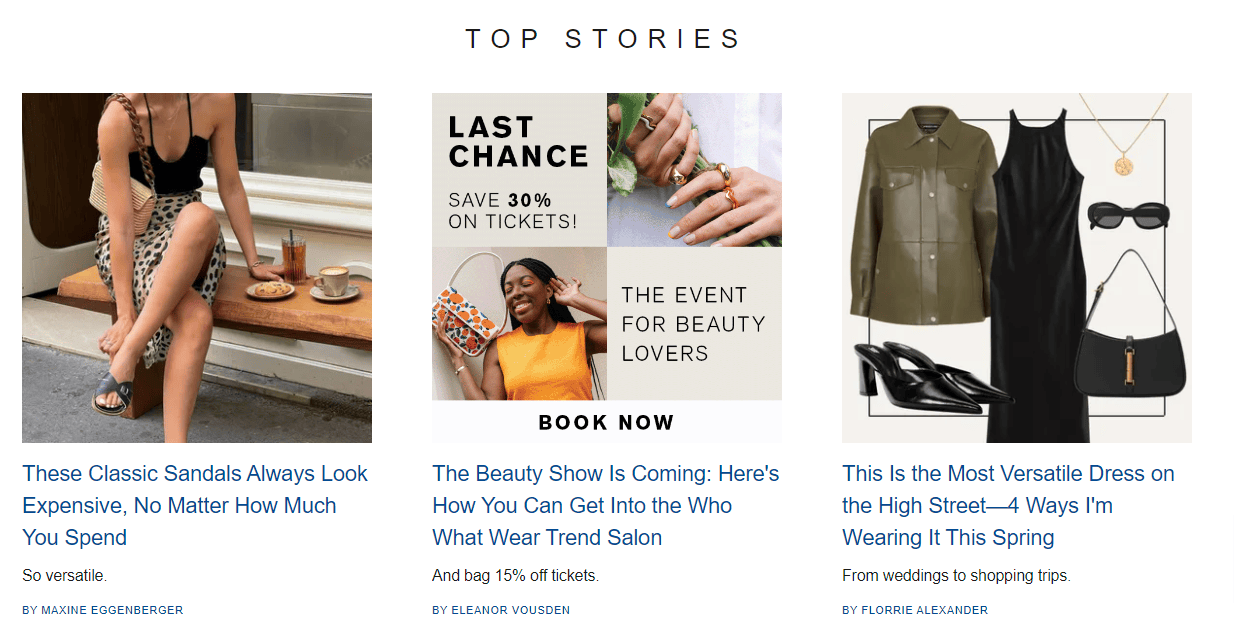Open Maxine Eggenberger's author page
Viewport: 1234px width, 630px height.
pyautogui.click(x=103, y=610)
